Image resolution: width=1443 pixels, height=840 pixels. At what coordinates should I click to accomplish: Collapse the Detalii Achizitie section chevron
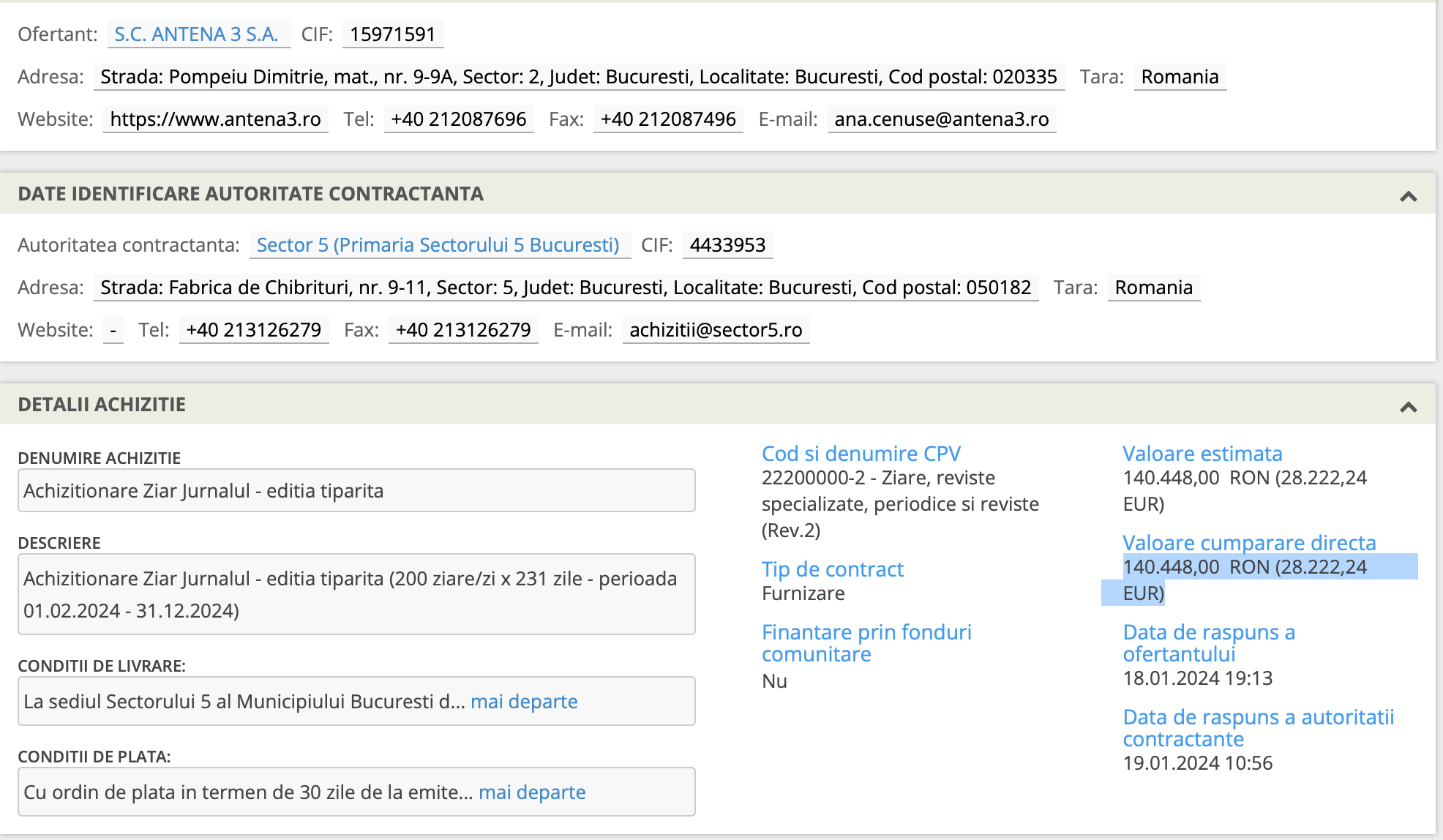pyautogui.click(x=1408, y=406)
